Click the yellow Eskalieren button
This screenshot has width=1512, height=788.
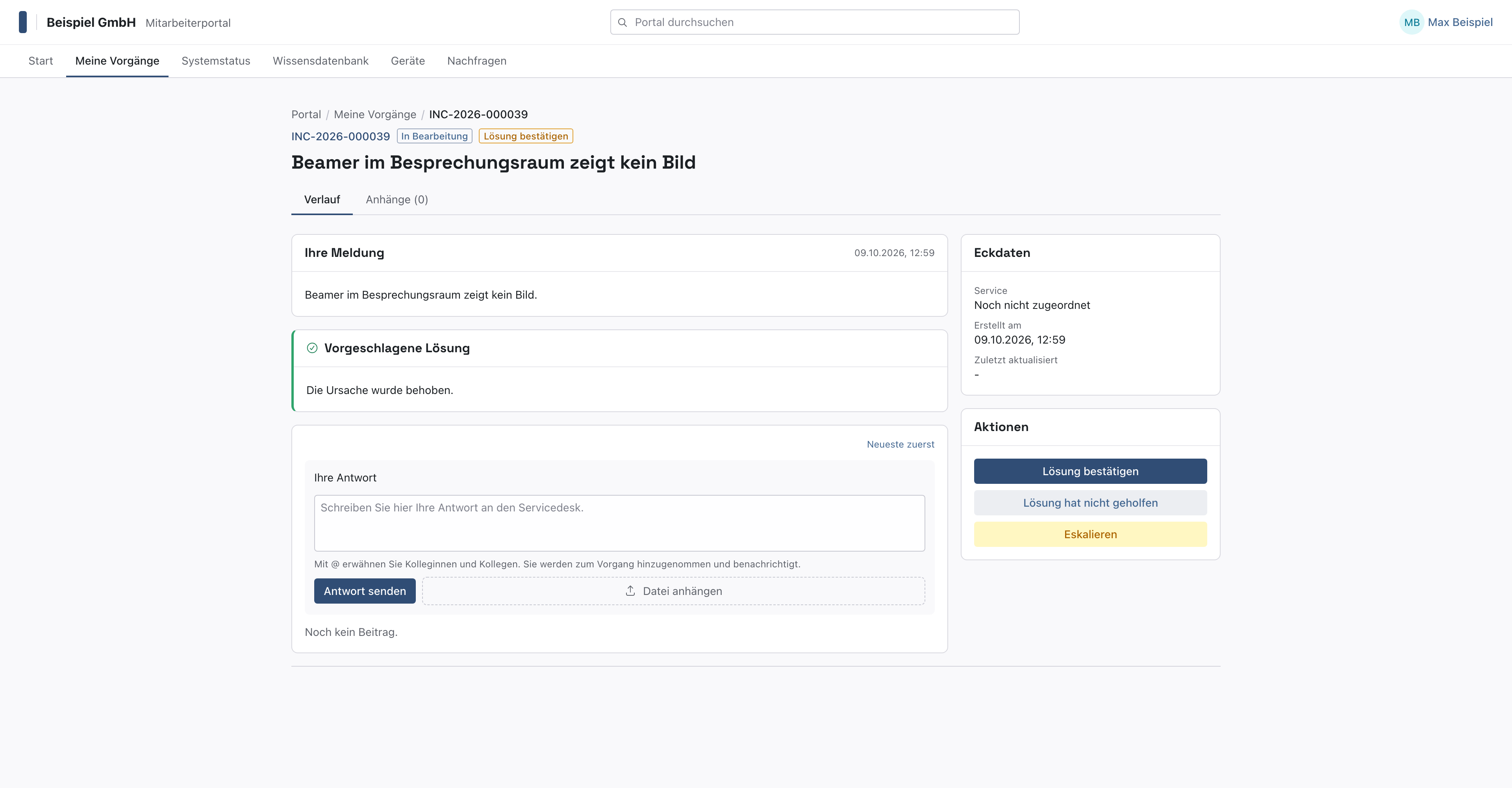[1090, 534]
